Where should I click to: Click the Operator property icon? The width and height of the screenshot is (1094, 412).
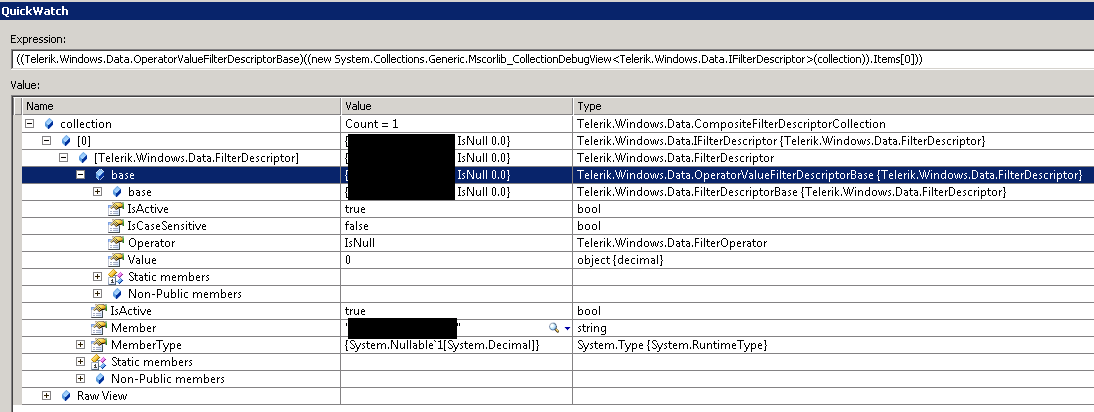tap(116, 243)
